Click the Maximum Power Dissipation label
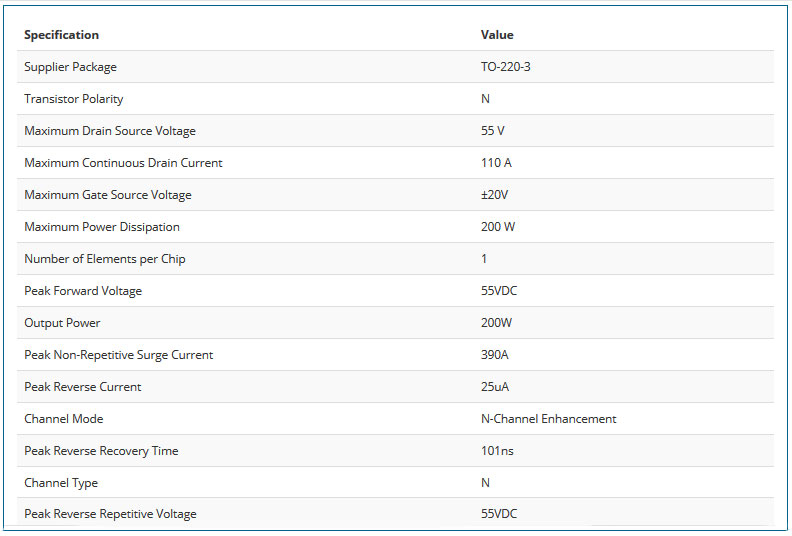This screenshot has width=792, height=536. 102,227
